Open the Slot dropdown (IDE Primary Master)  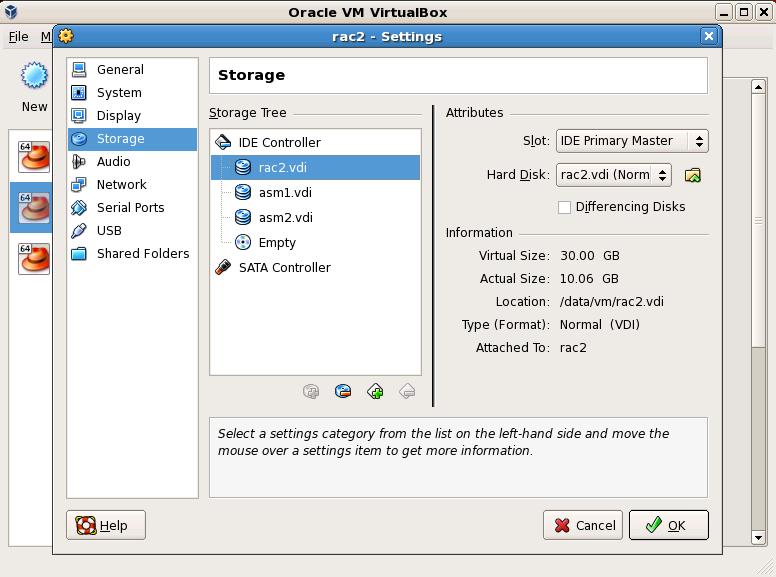(632, 141)
